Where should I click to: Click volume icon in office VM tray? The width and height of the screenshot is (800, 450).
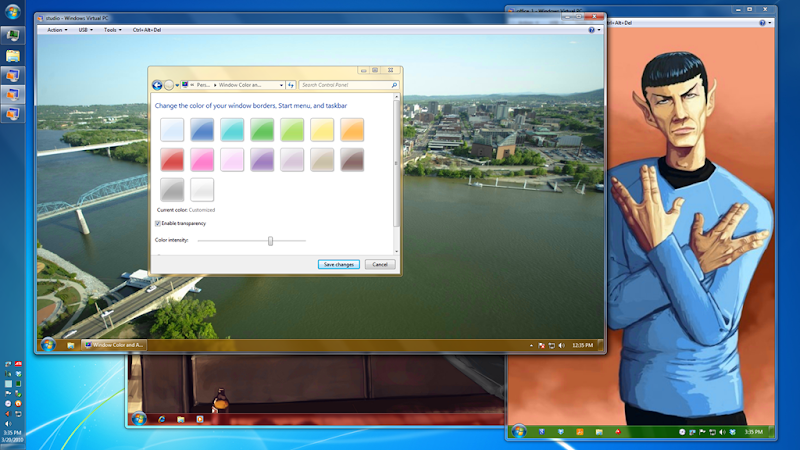[x=722, y=432]
